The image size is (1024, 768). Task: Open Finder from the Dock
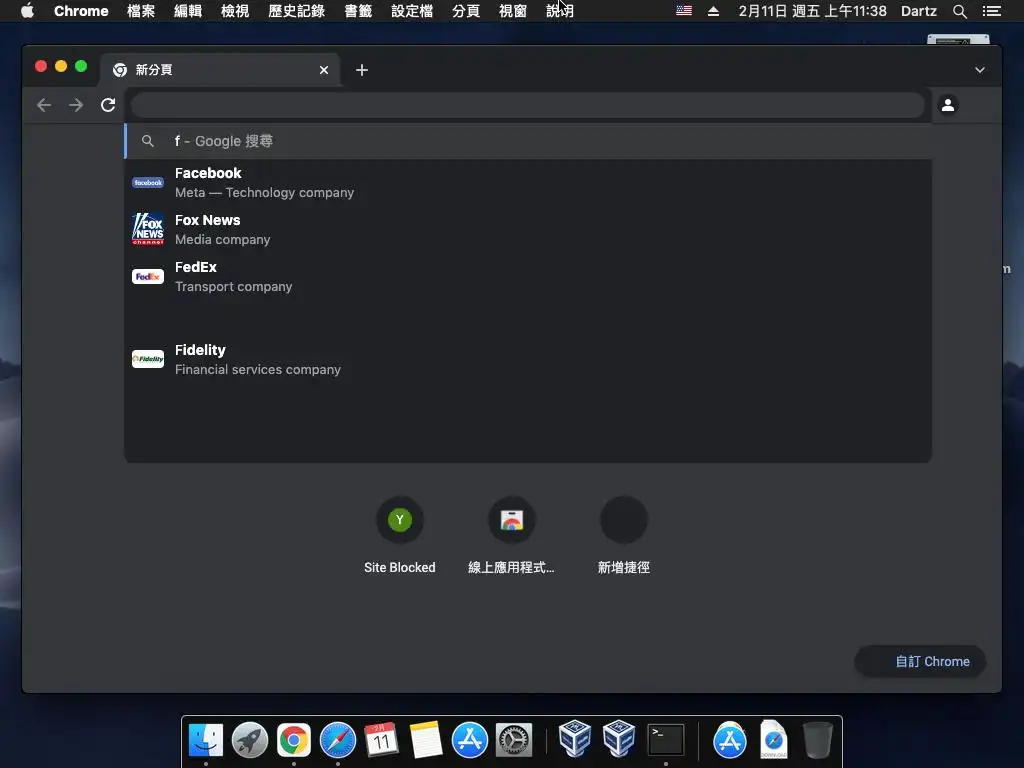point(206,741)
